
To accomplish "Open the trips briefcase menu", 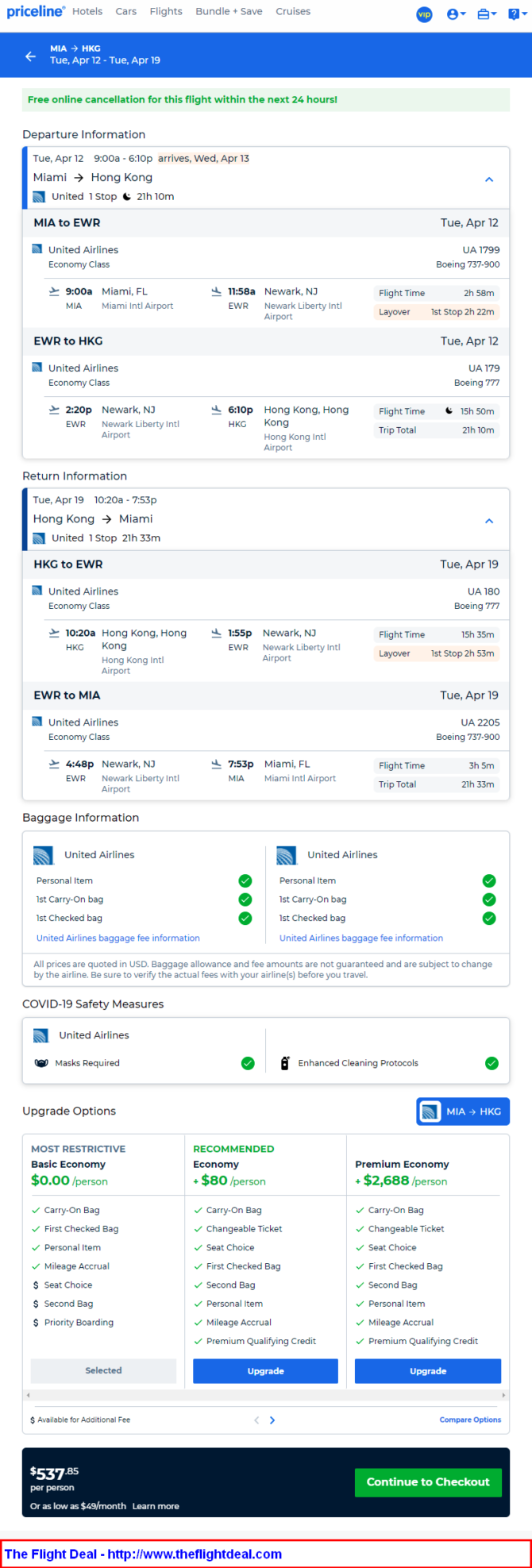I will 486,14.
